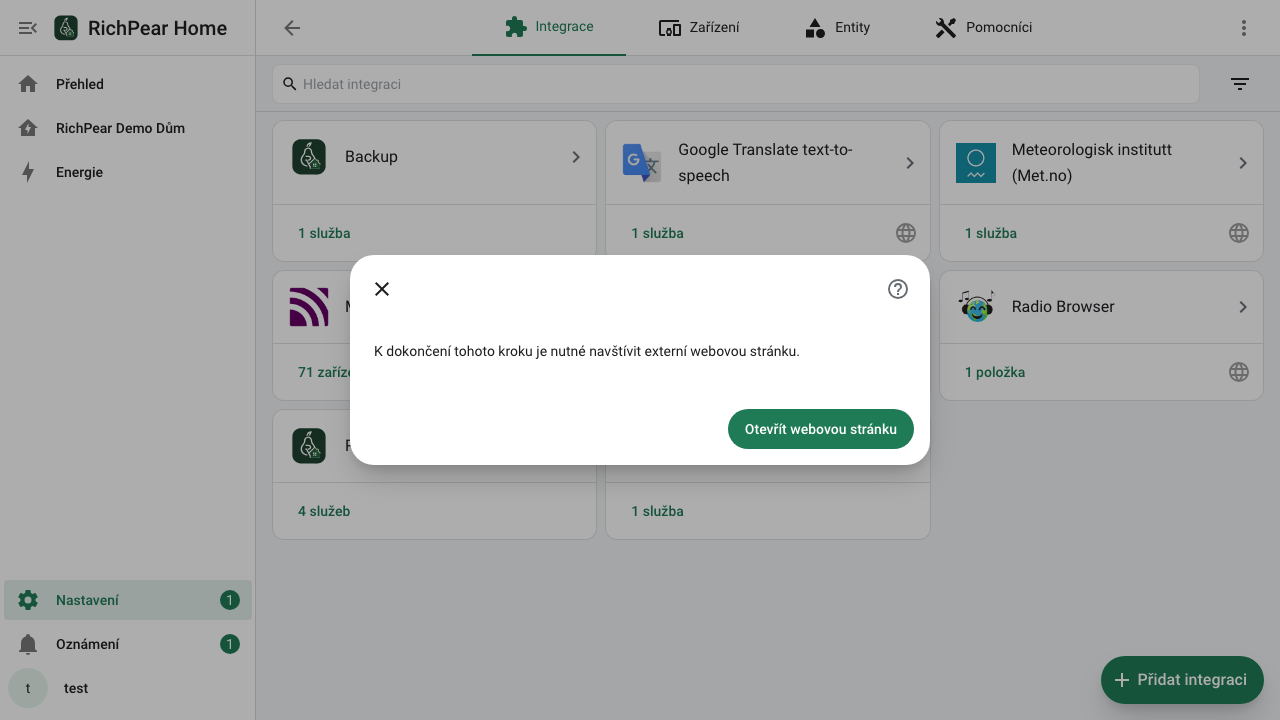1280x720 pixels.
Task: Switch to the Integrace tab
Action: 549,27
